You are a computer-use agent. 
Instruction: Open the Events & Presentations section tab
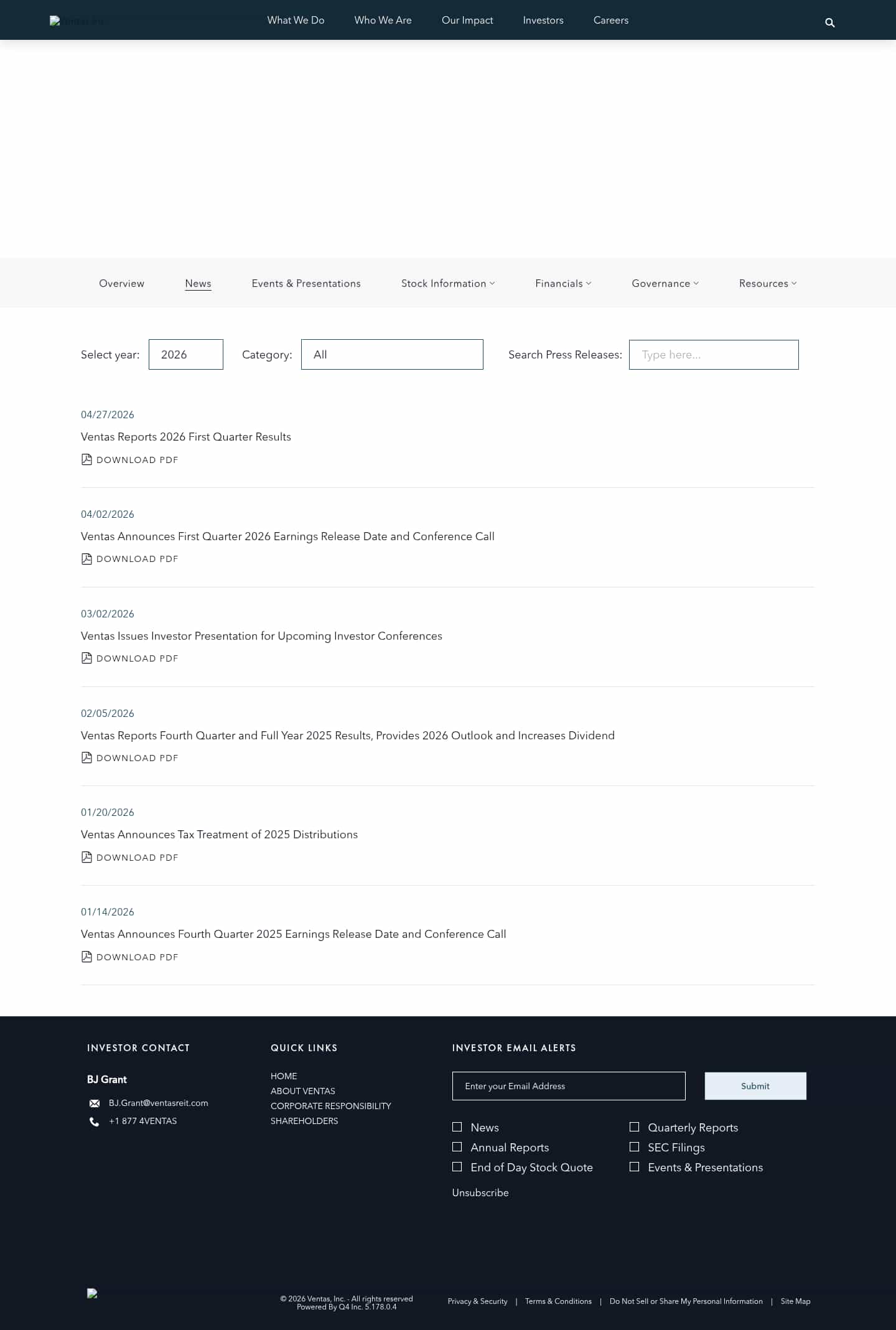click(306, 283)
